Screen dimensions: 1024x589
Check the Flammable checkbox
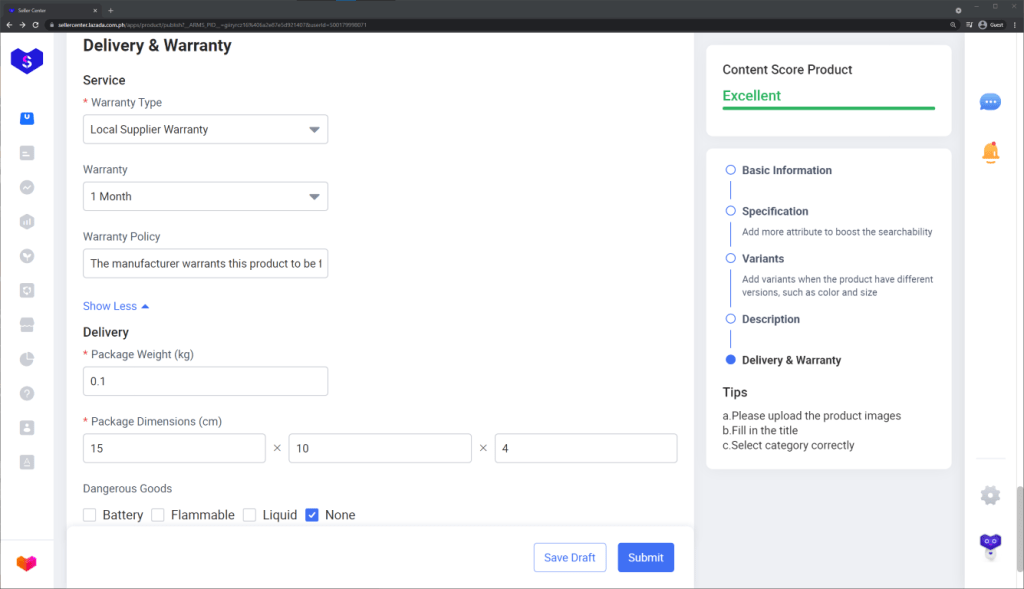(158, 515)
